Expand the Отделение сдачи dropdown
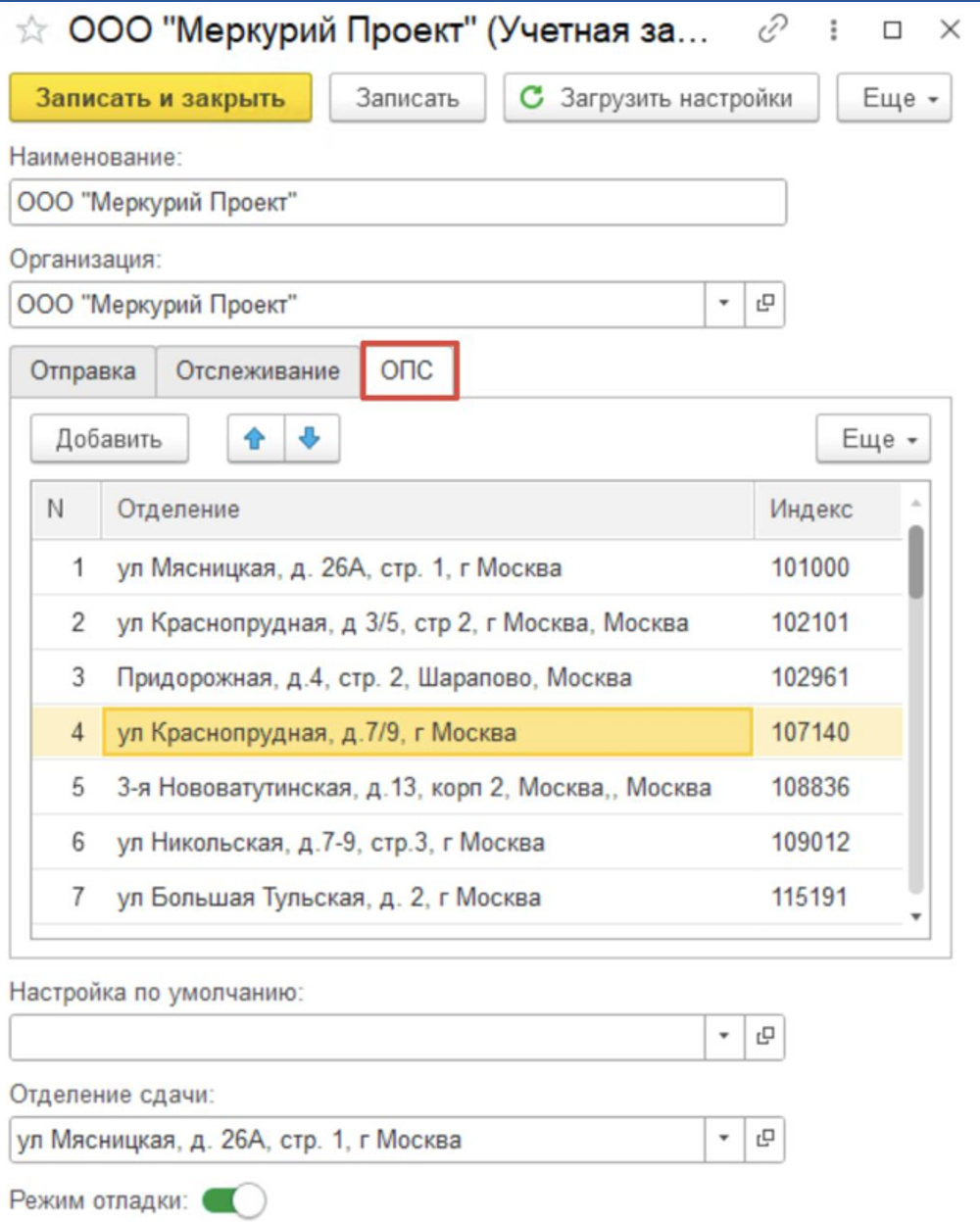The image size is (980, 1222). (x=724, y=1138)
